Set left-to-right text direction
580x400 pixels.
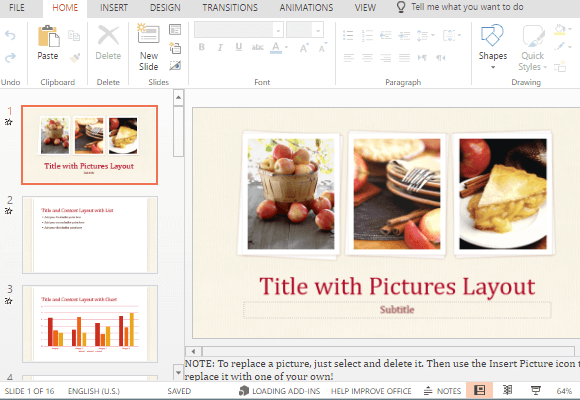422,58
